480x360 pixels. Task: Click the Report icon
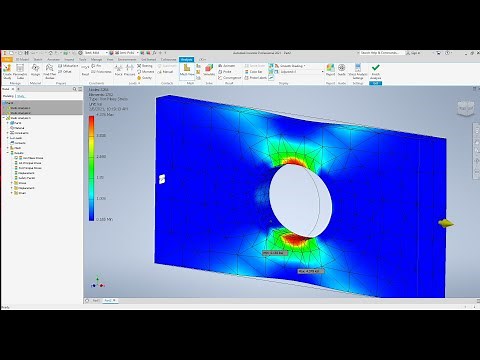330,71
